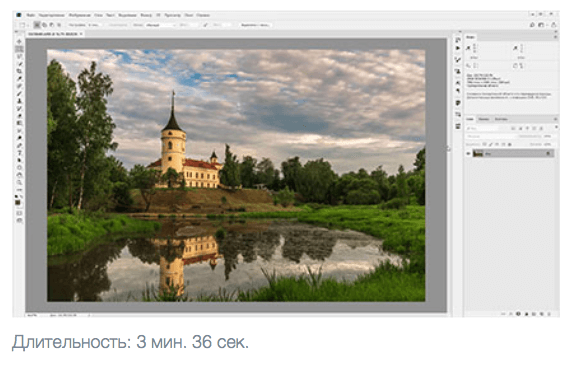Switch to the Каналы tab
Screen dimensions: 588x374
(484, 119)
